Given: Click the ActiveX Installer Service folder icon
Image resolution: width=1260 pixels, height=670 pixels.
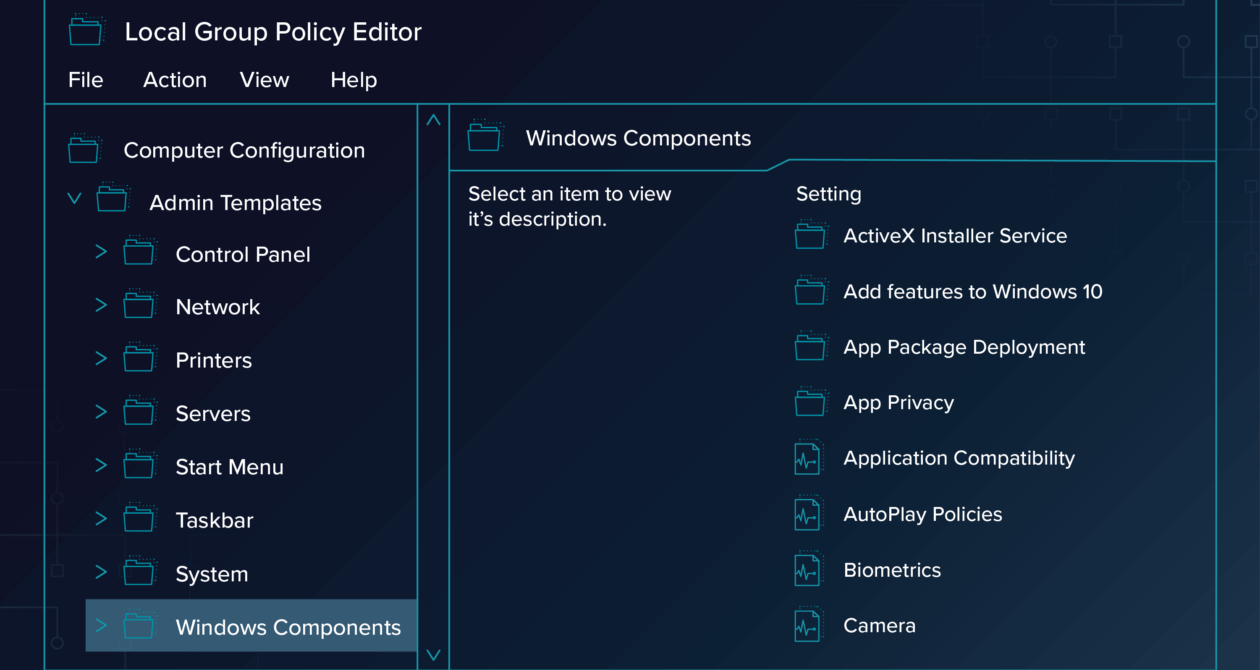Looking at the screenshot, I should click(810, 236).
